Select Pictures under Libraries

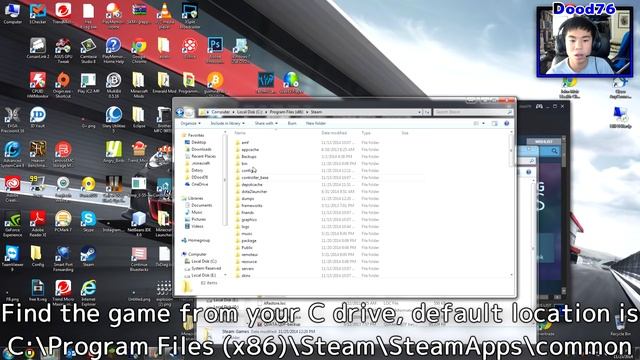tap(199, 219)
